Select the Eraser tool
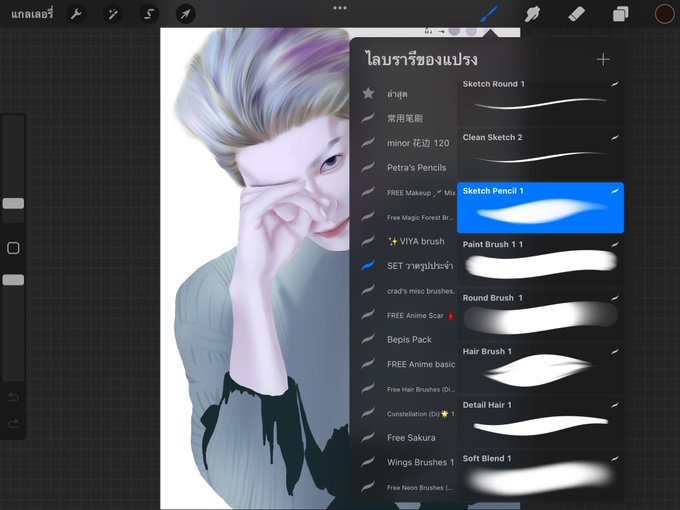 point(576,14)
